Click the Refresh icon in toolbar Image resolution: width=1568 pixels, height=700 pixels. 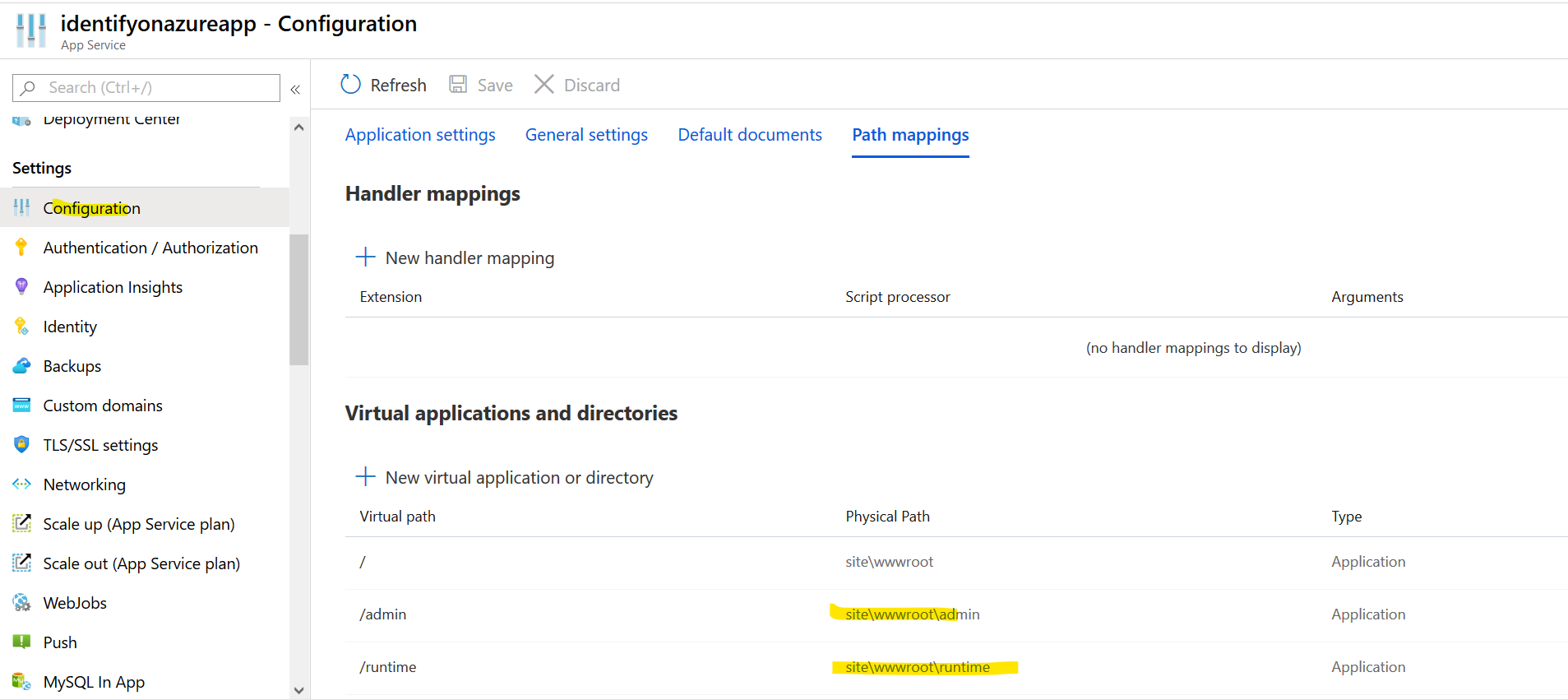click(x=351, y=85)
